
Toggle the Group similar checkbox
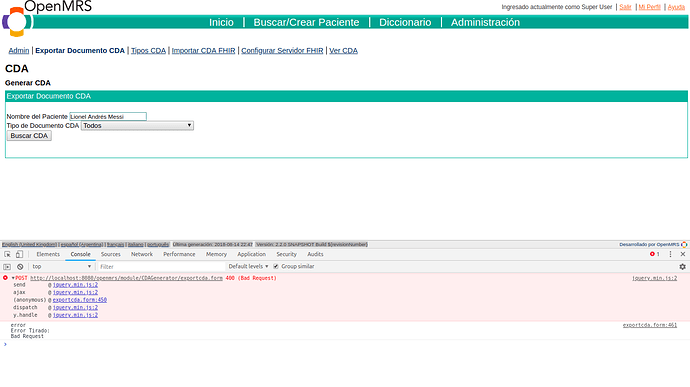tap(276, 266)
